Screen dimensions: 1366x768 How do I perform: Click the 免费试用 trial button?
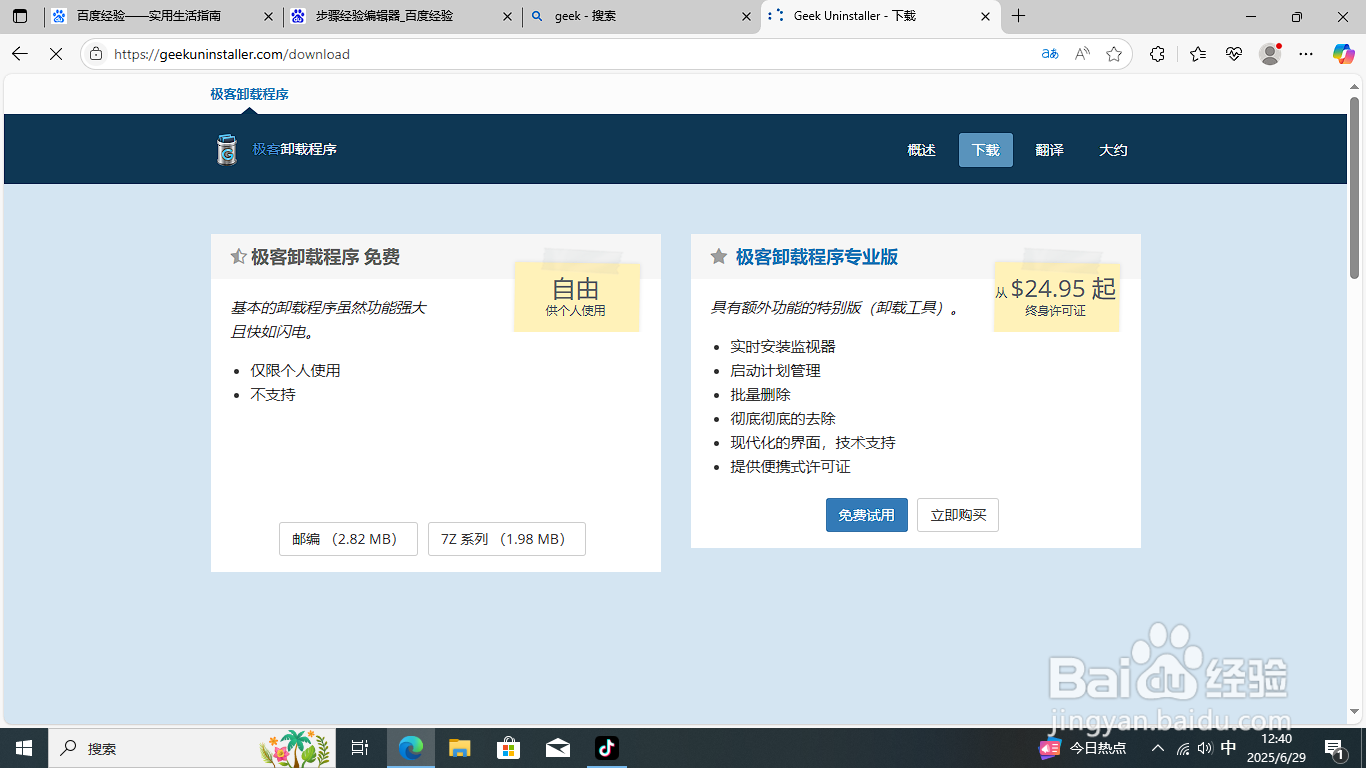pos(866,515)
